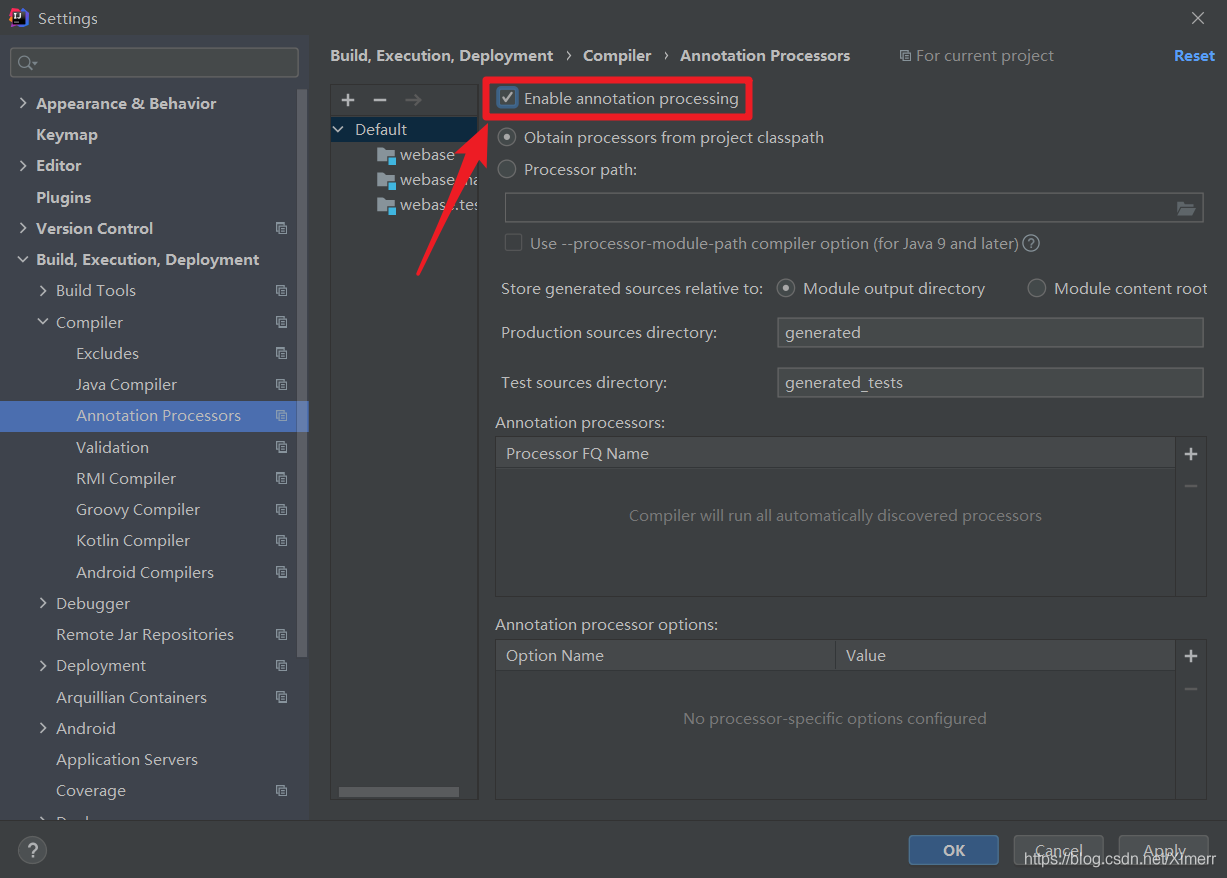
Task: Click project-level icon beside RMI Compiler
Action: [281, 478]
